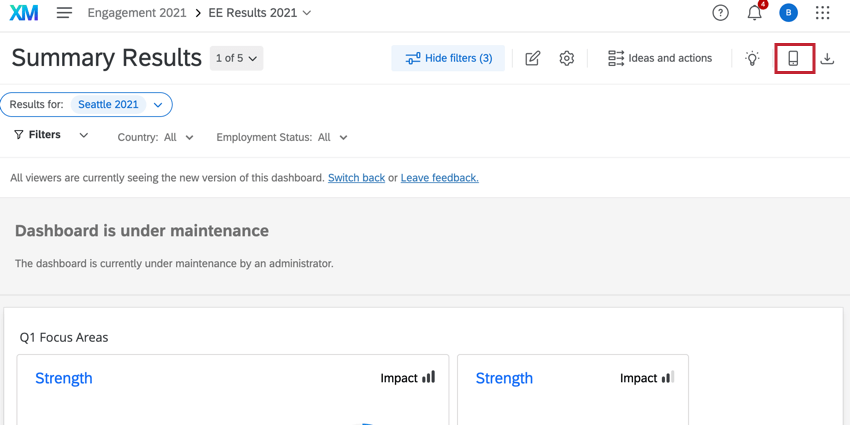Click the edit dashboard pencil icon
850x425 pixels.
(x=533, y=58)
